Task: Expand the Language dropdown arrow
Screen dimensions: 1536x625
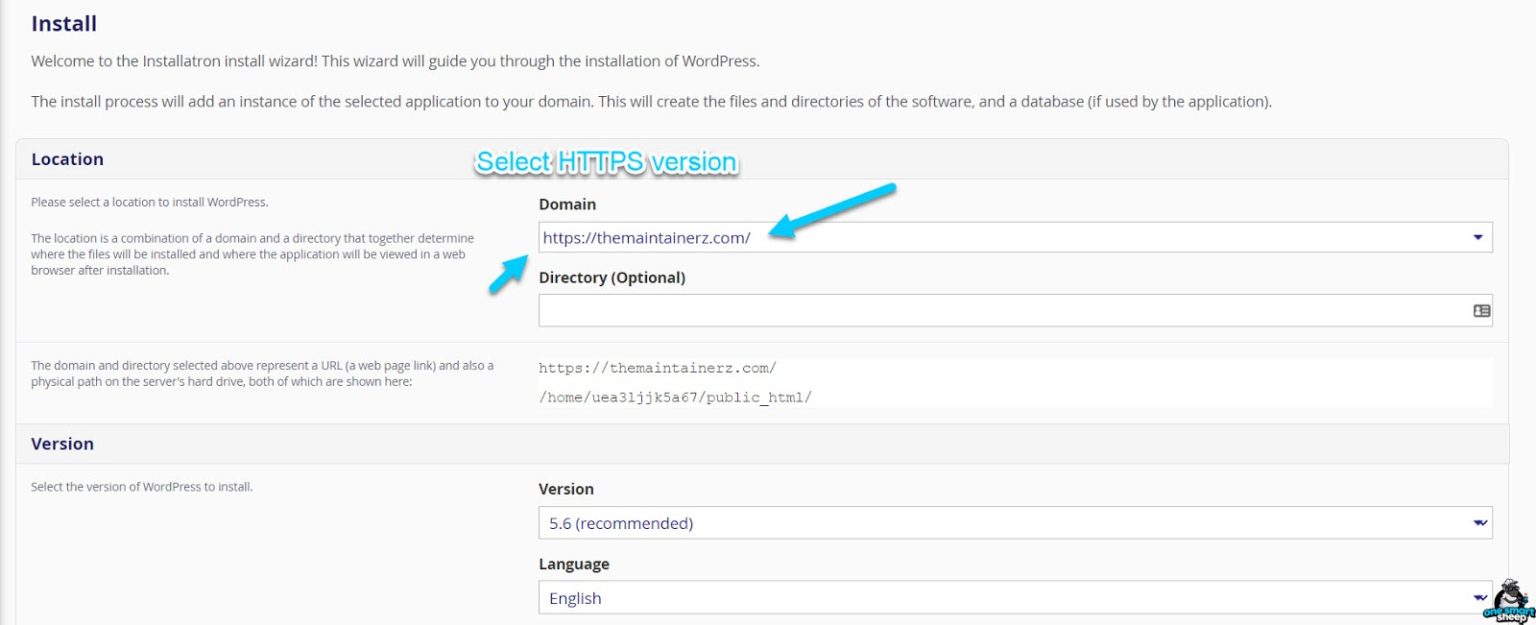Action: [x=1478, y=598]
